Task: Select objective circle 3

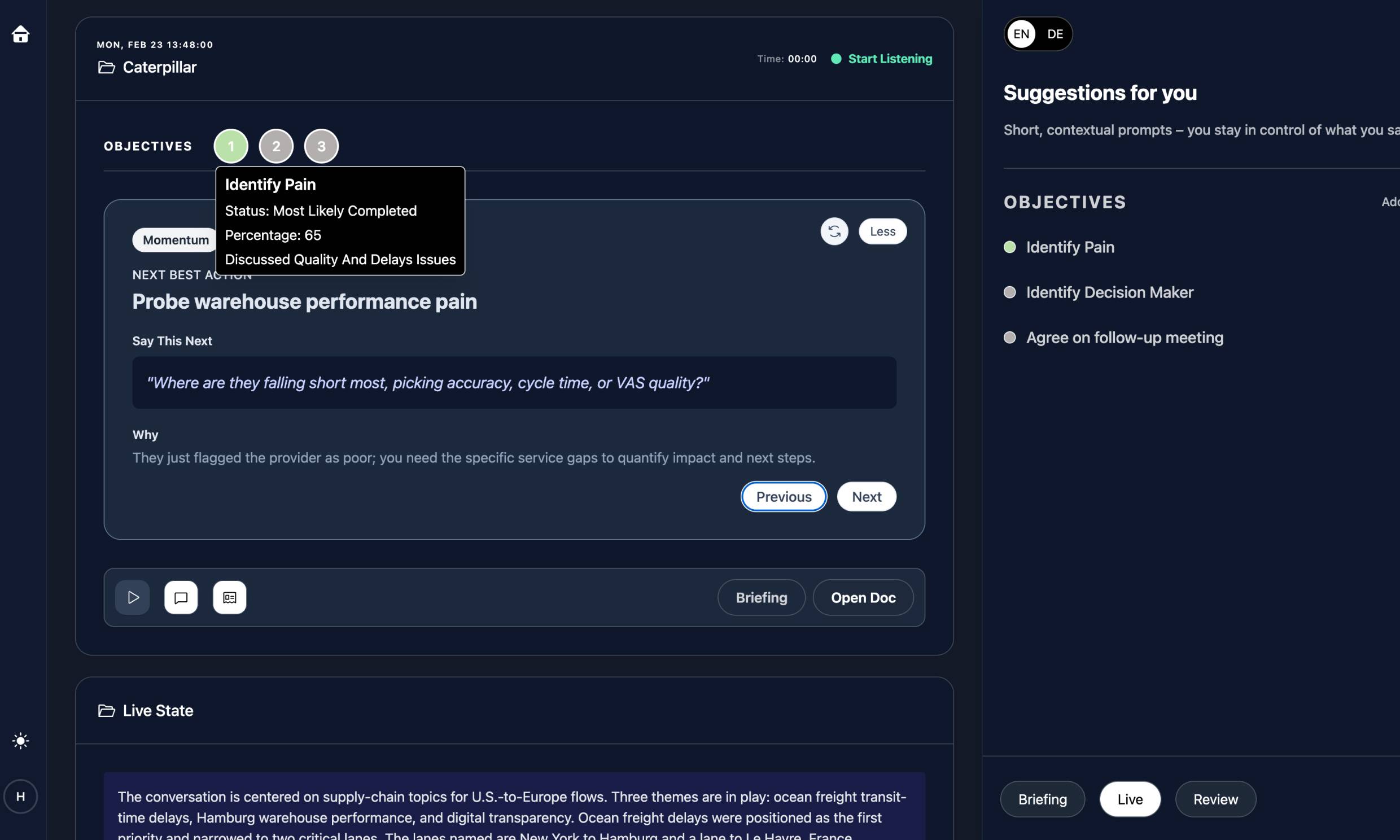Action: tap(321, 146)
